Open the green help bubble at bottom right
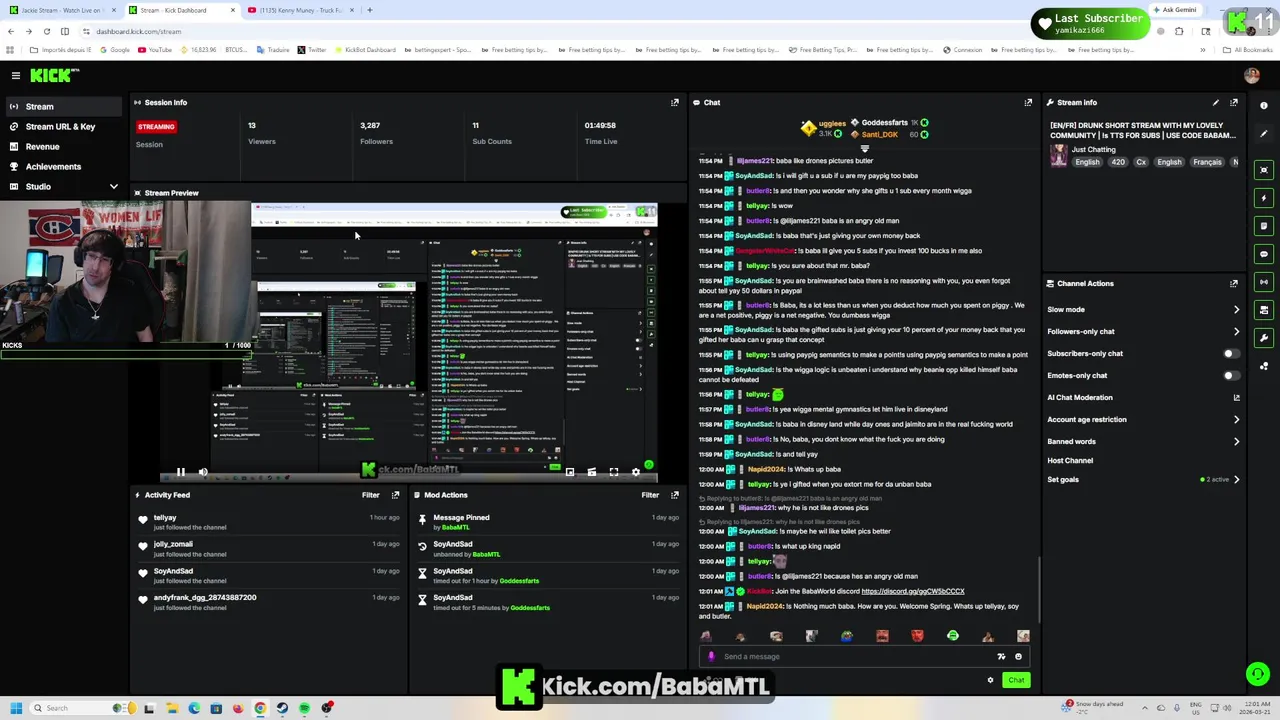 [1258, 674]
